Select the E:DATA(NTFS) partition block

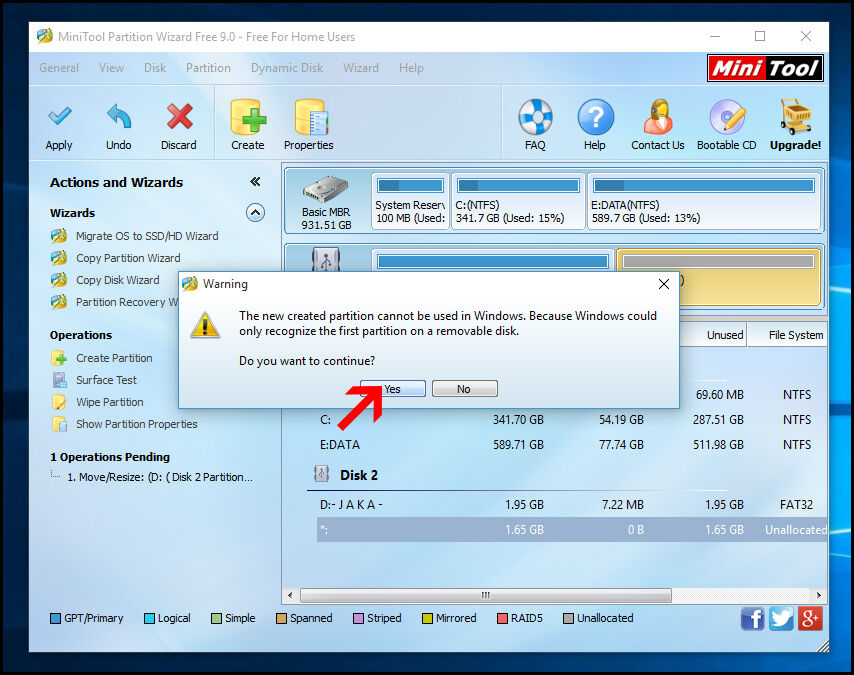pyautogui.click(x=704, y=202)
